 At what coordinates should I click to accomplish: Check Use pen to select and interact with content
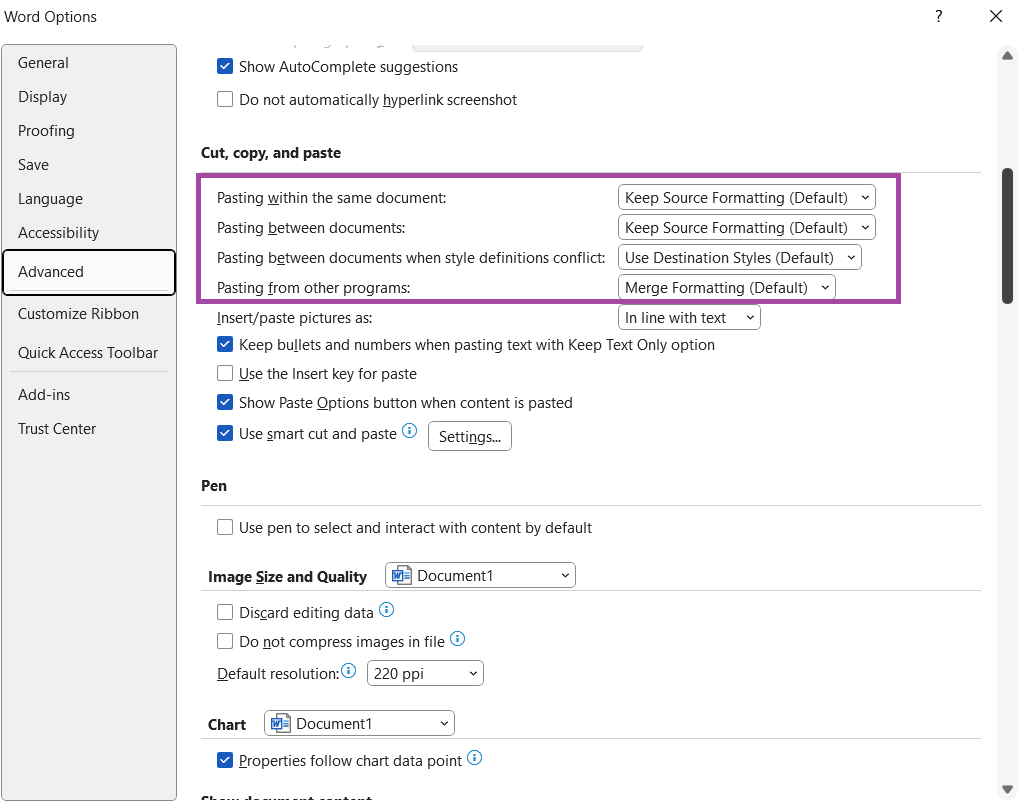(x=225, y=527)
